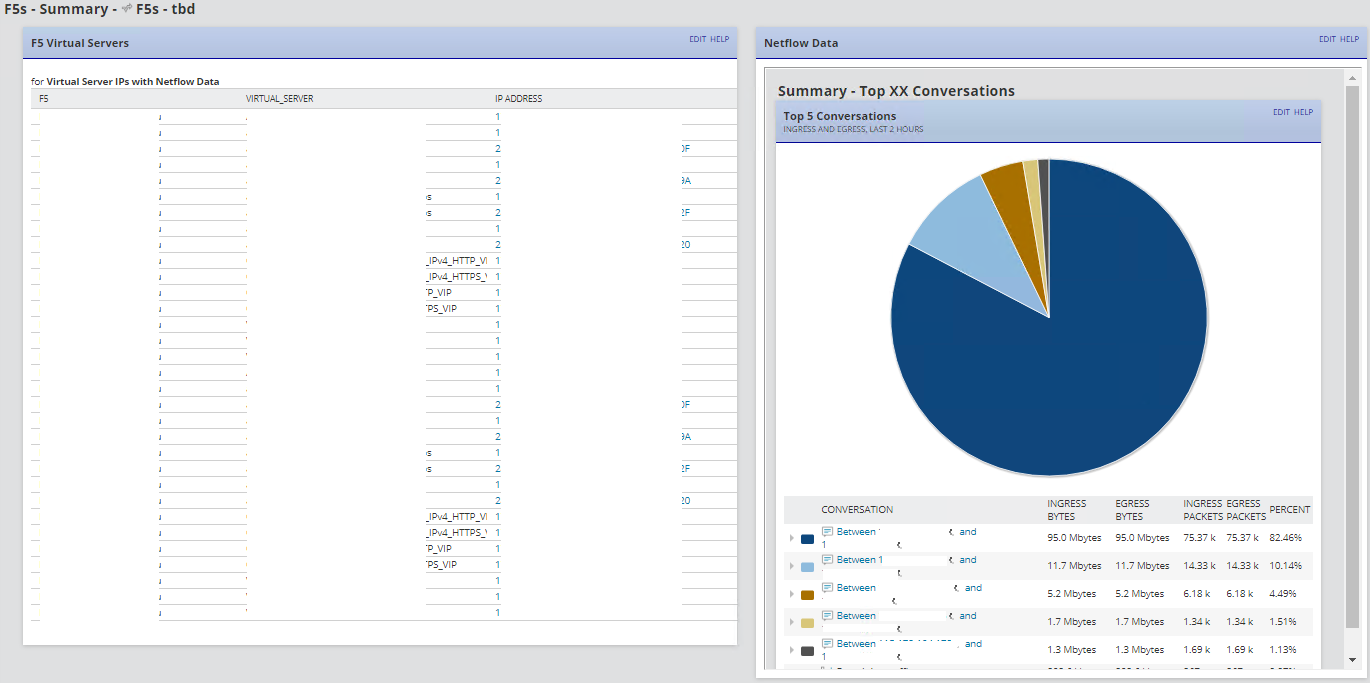Click the VIRTUAL_SERVER column header
This screenshot has height=683, width=1370.
(x=279, y=98)
